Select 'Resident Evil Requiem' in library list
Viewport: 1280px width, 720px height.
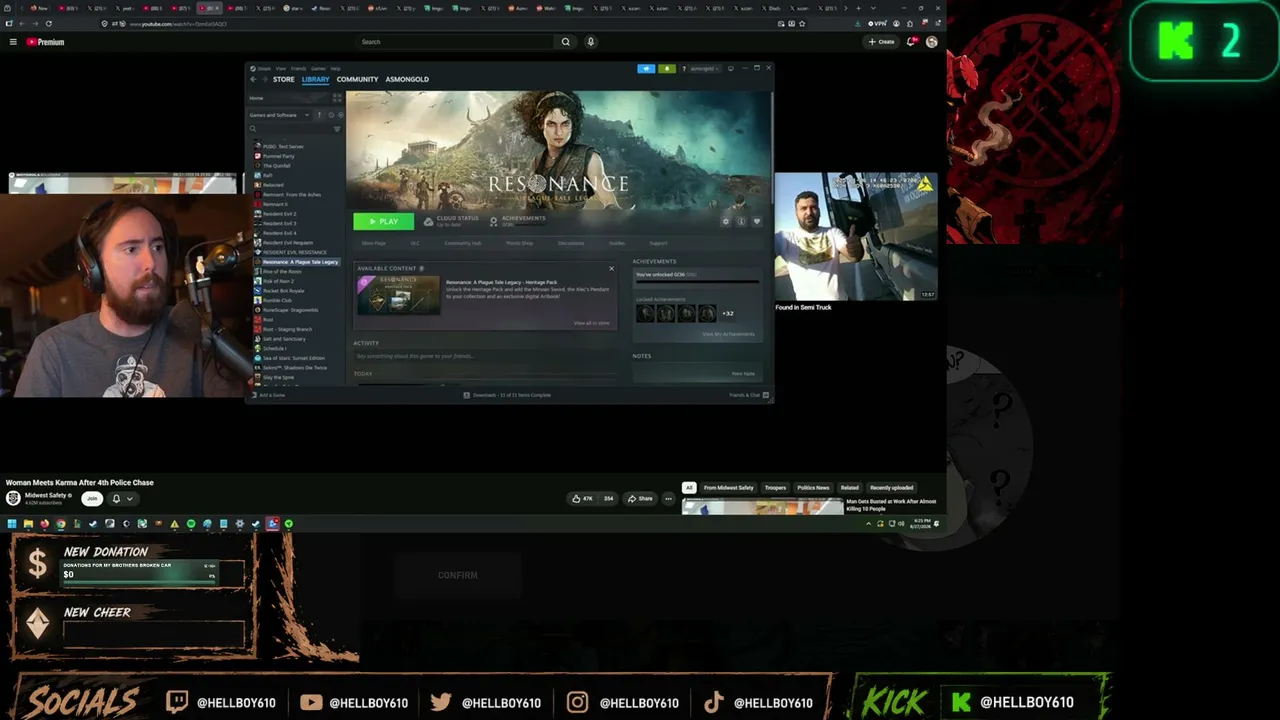coord(288,243)
